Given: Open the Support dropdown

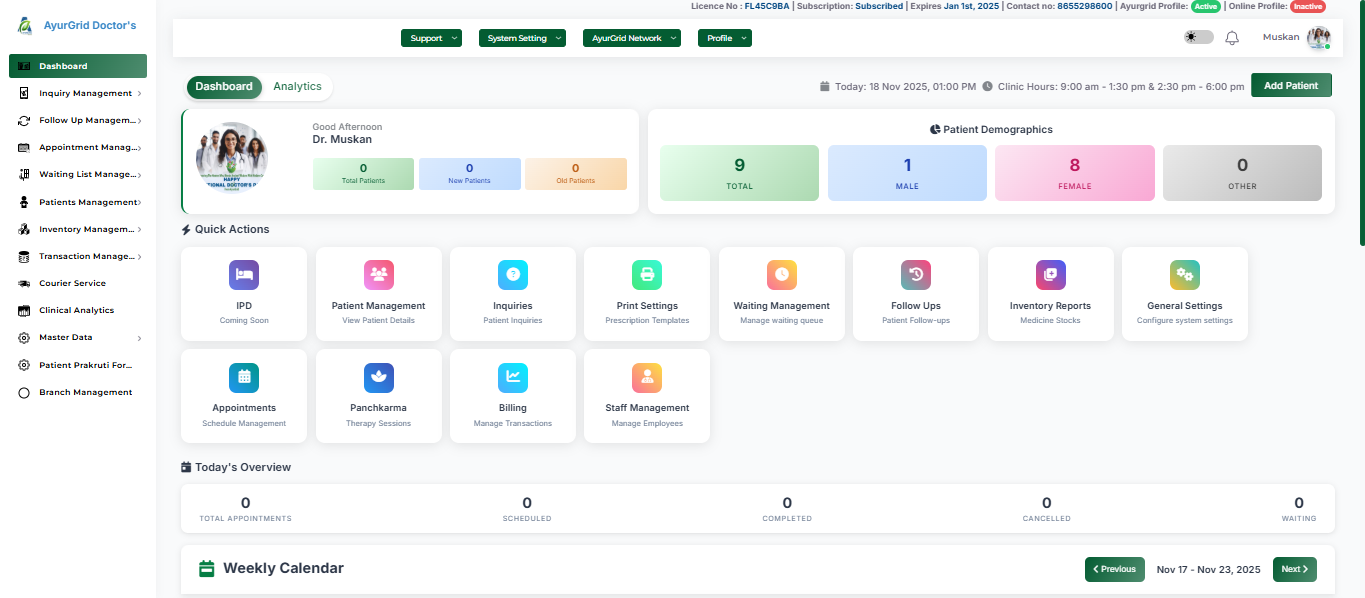Looking at the screenshot, I should (x=431, y=37).
